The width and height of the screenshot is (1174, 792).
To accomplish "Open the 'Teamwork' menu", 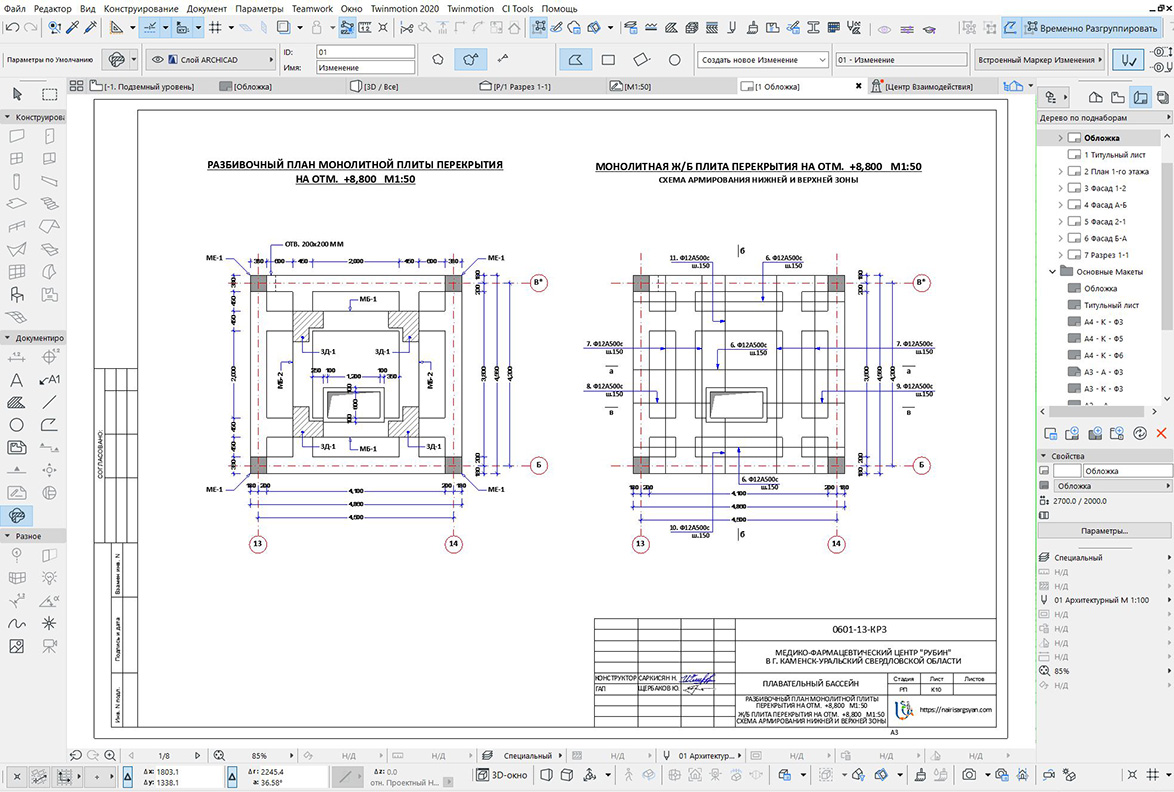I will (312, 8).
